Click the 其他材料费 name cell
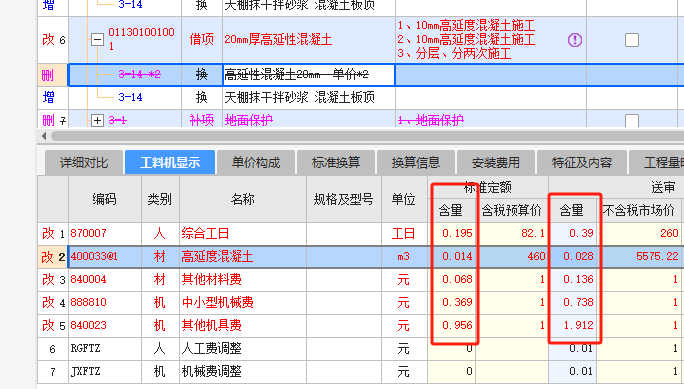The image size is (684, 389). 243,280
